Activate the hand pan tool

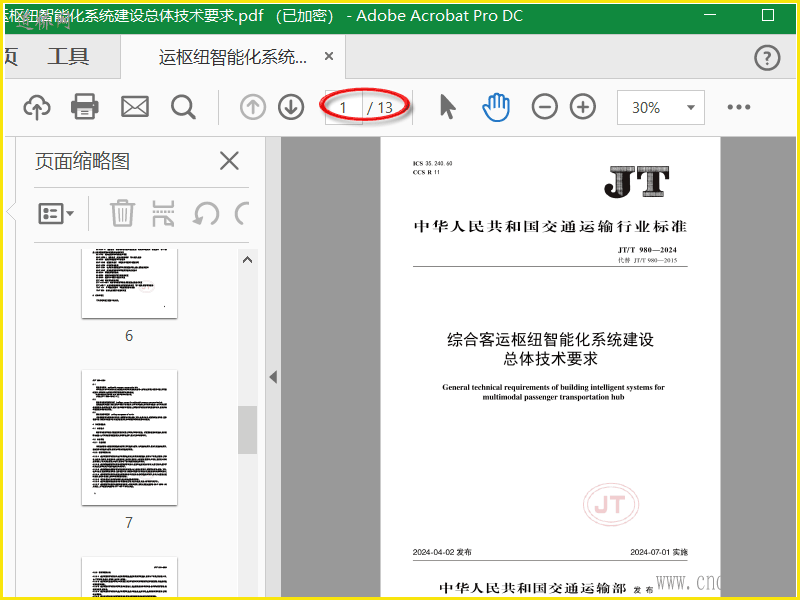(x=496, y=107)
